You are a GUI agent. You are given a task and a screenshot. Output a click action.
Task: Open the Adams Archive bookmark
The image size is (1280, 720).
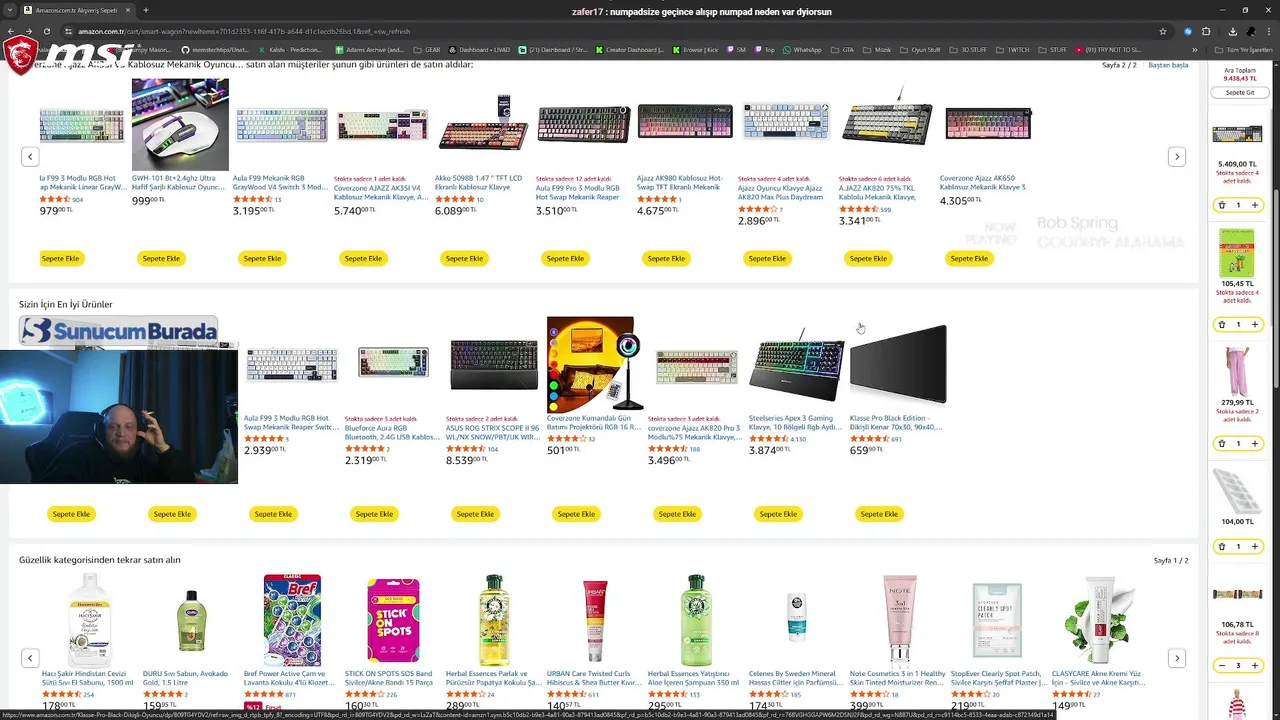(369, 49)
